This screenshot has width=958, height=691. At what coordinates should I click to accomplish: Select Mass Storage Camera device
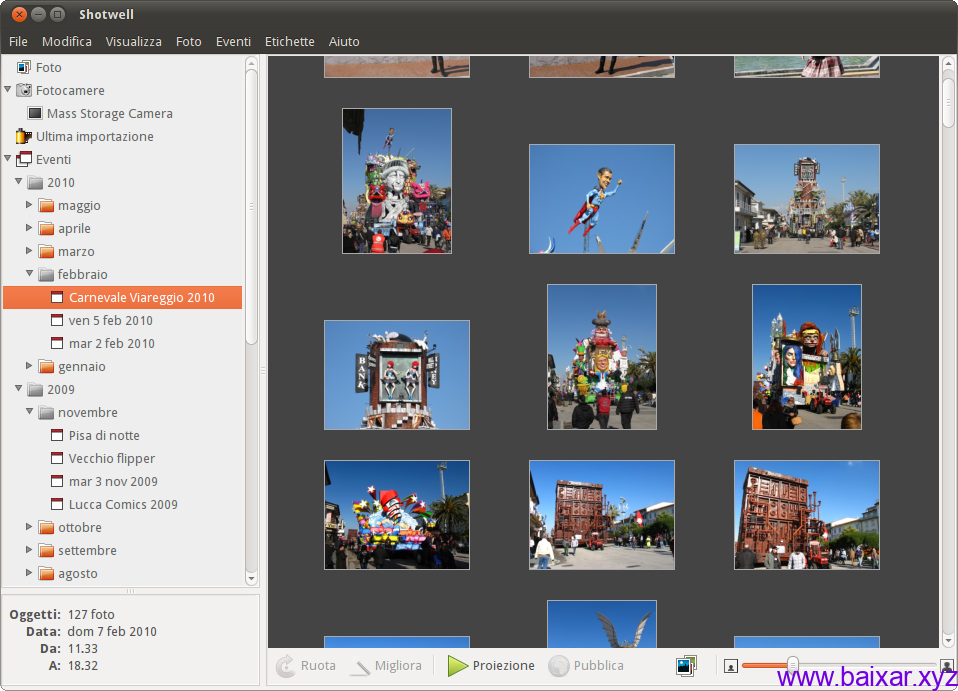109,113
